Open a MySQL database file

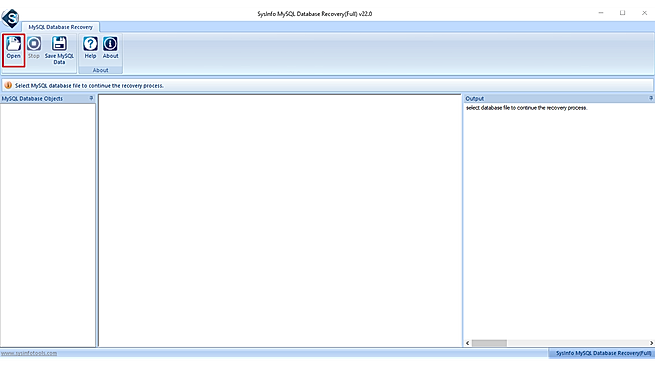[13, 49]
